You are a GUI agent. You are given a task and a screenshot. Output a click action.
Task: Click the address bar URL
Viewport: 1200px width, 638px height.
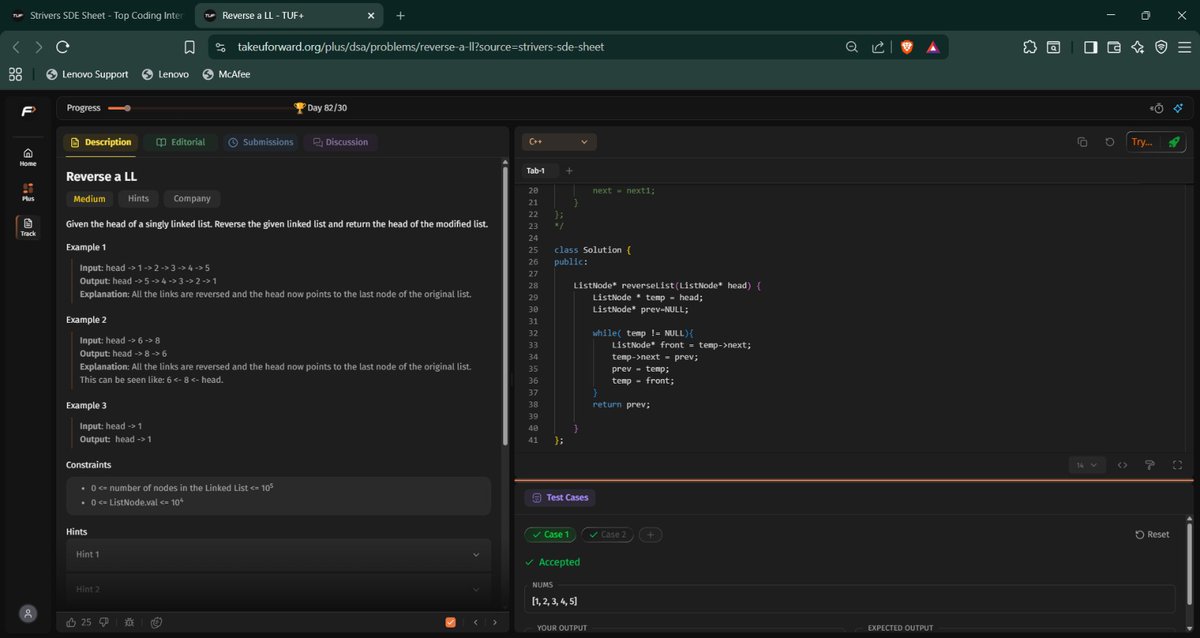click(x=420, y=47)
